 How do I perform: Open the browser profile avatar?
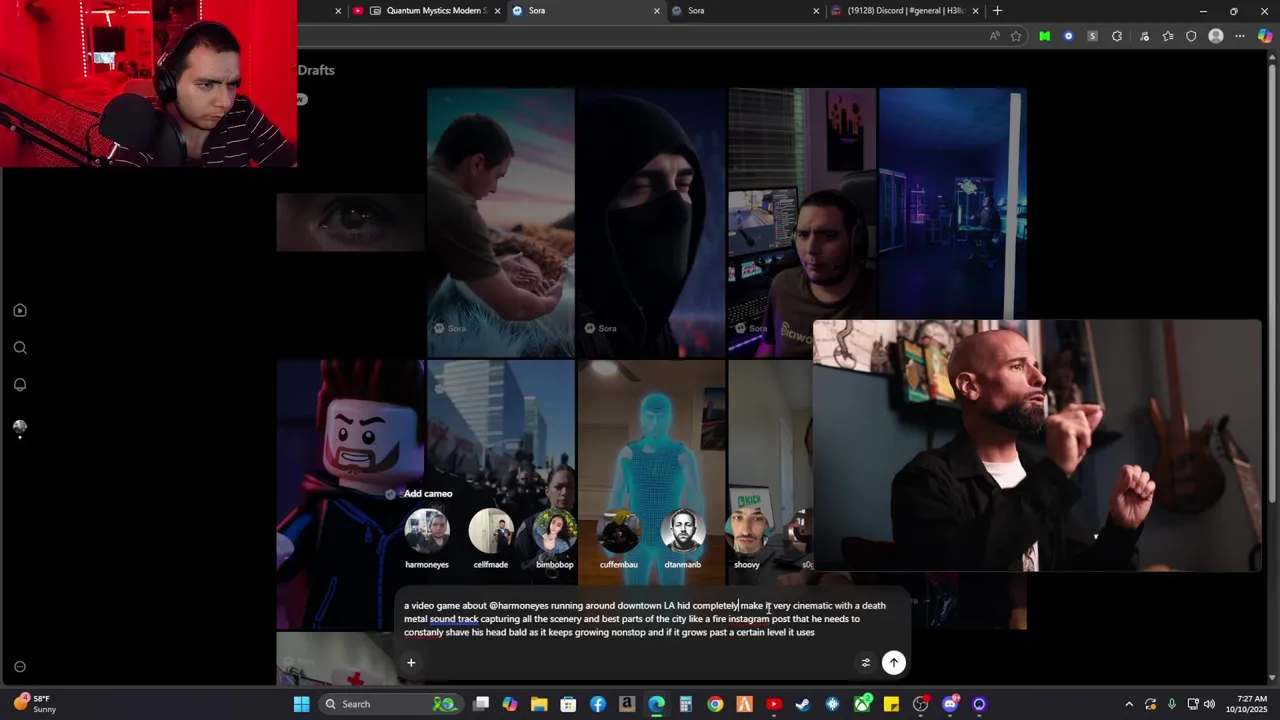pos(1216,36)
